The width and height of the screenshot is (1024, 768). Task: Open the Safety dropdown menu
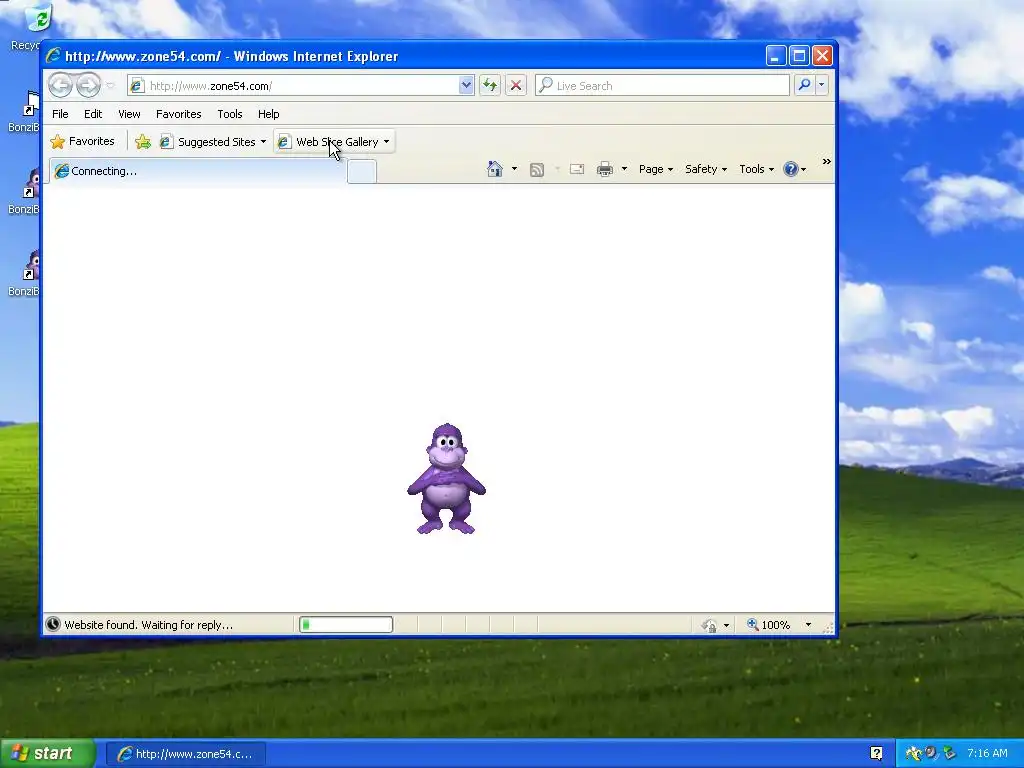(705, 169)
